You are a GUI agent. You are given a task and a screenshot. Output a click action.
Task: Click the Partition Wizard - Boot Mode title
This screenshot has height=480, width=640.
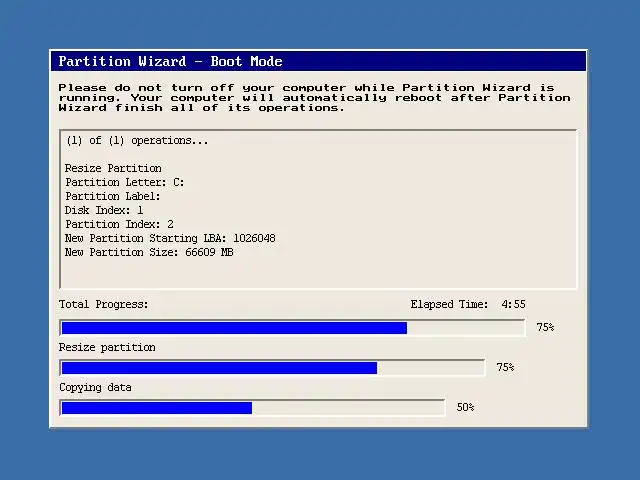click(x=170, y=61)
